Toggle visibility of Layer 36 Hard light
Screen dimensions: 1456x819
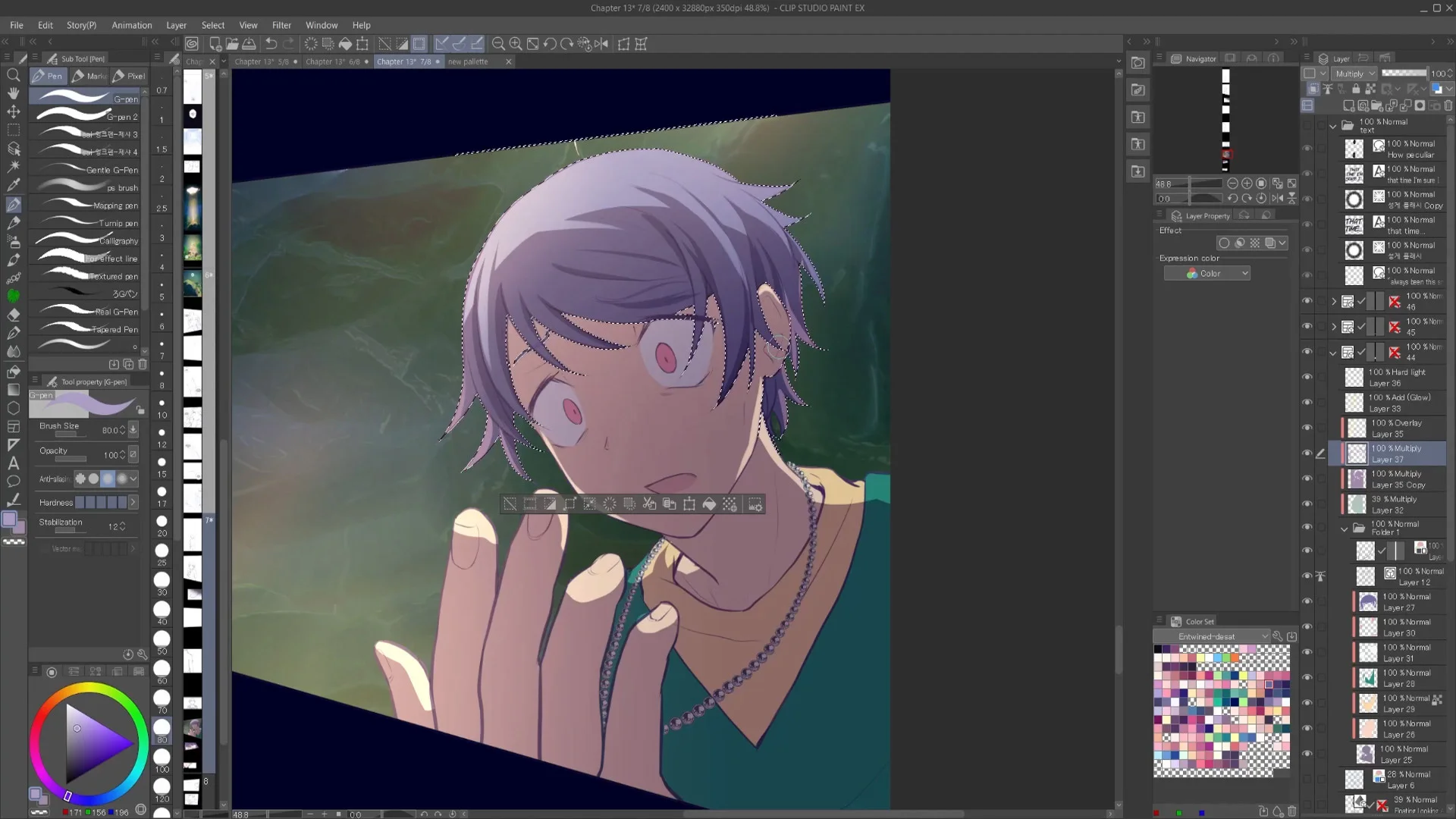click(1307, 377)
